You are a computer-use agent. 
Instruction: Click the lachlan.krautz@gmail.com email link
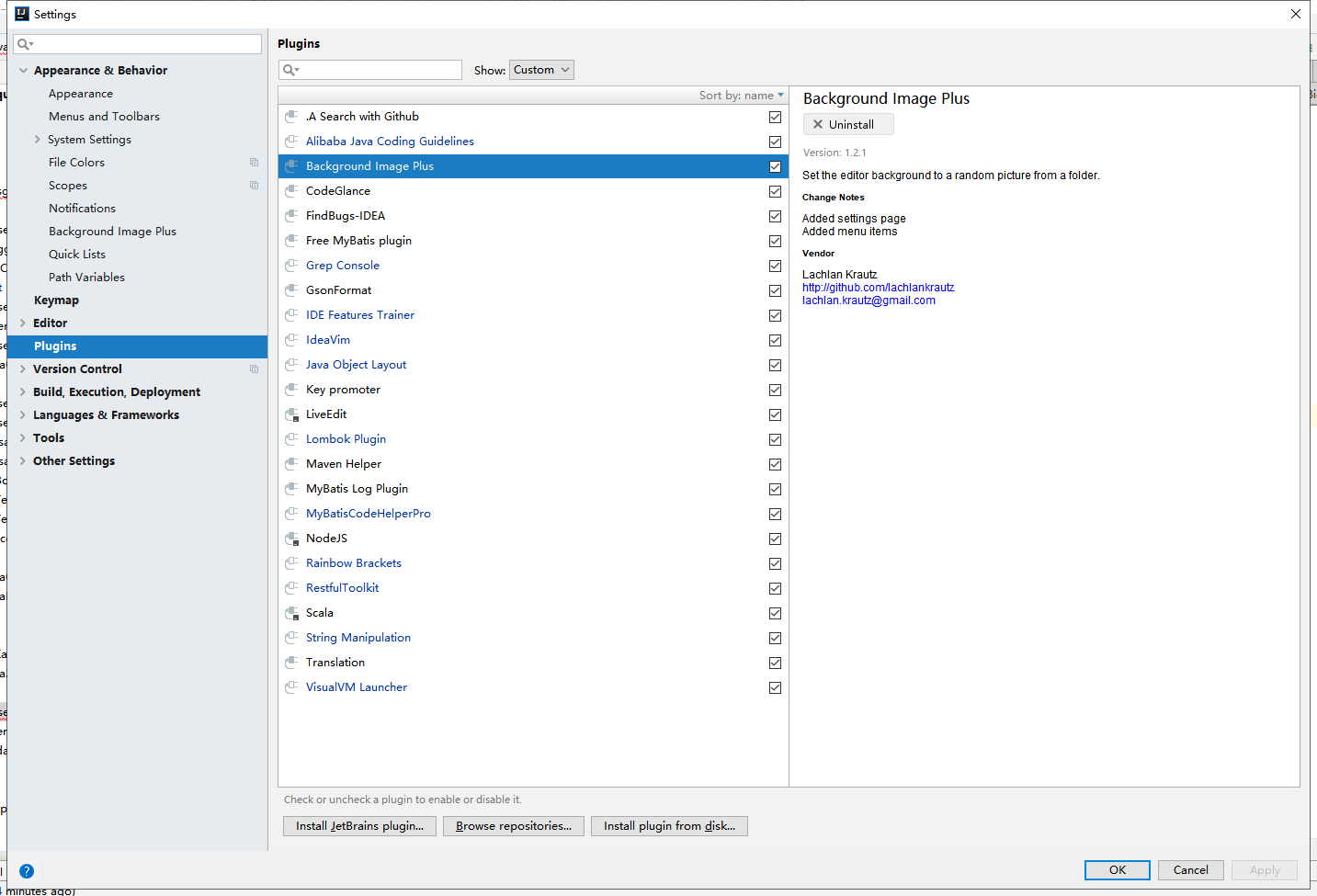coord(869,301)
